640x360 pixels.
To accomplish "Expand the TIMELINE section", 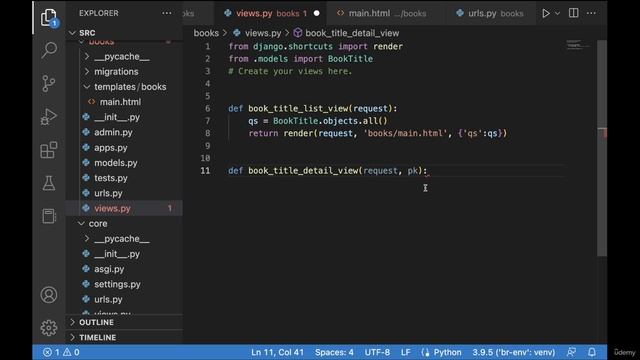I will 124,337.
